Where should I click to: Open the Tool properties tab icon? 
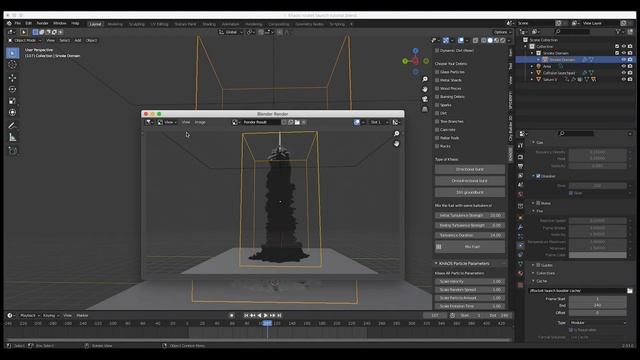(x=520, y=146)
